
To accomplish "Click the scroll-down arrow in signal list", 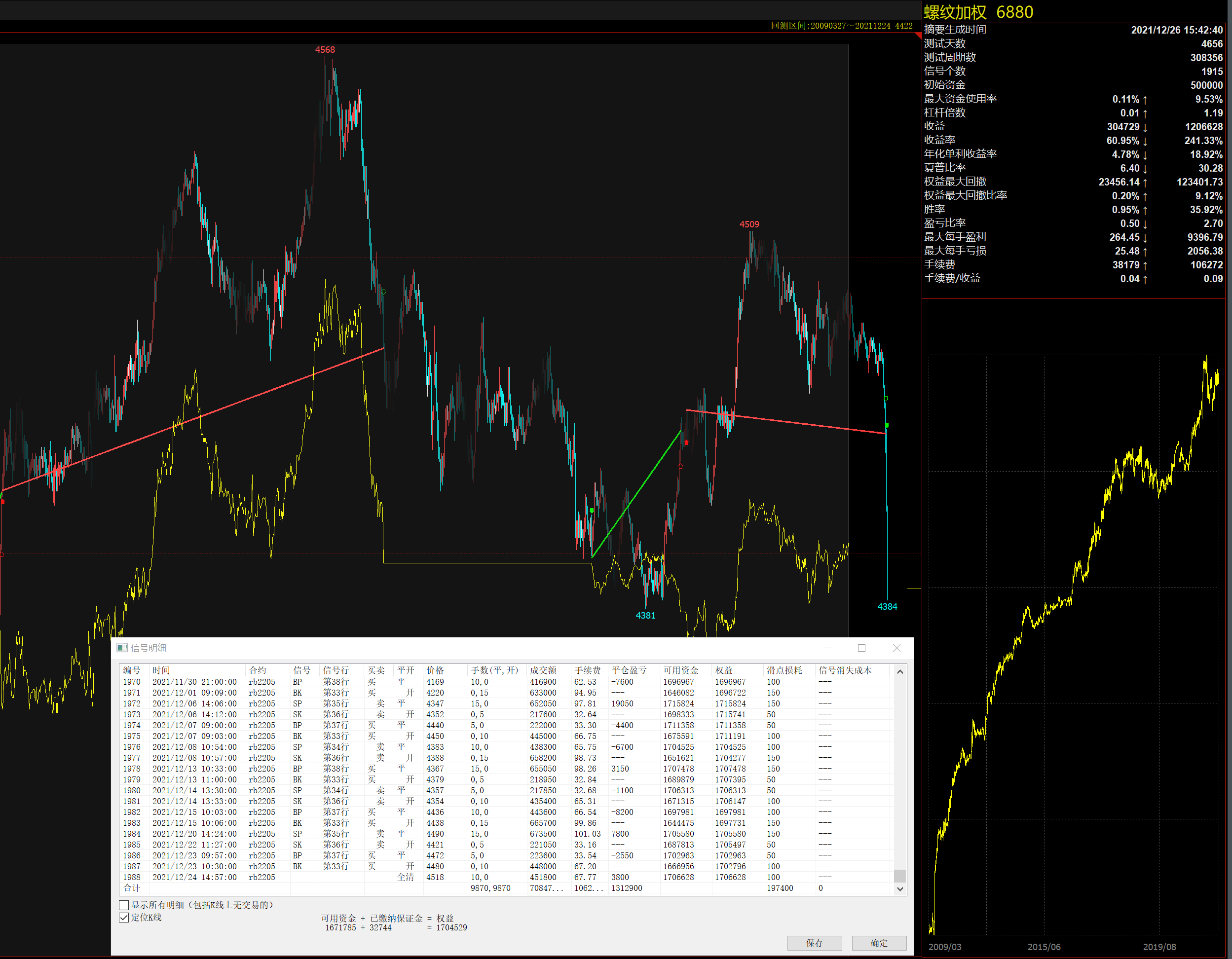I will coord(900,888).
